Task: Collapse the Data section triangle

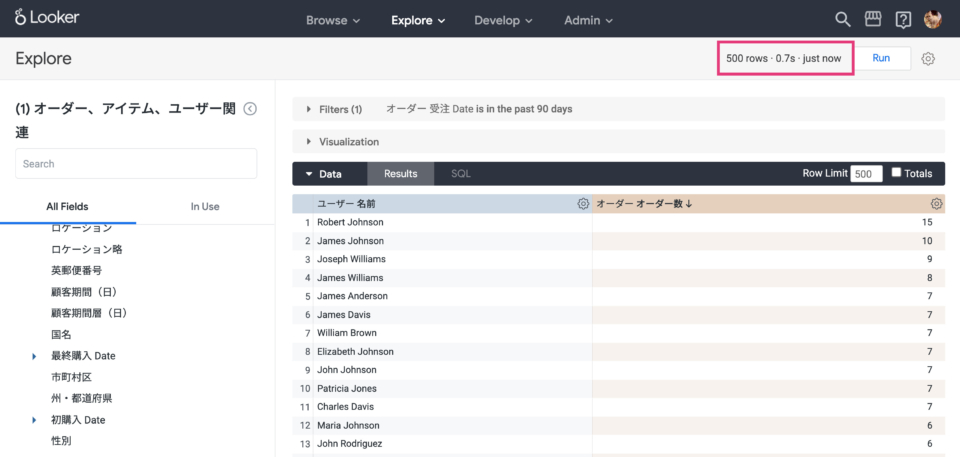Action: click(x=310, y=174)
